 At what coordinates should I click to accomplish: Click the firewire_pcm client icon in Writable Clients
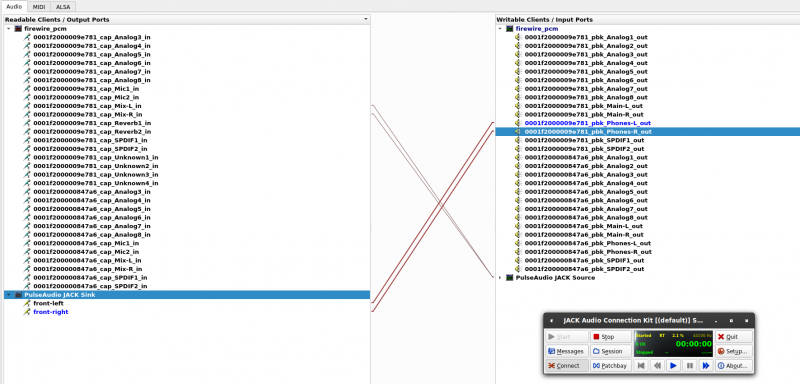[x=510, y=29]
